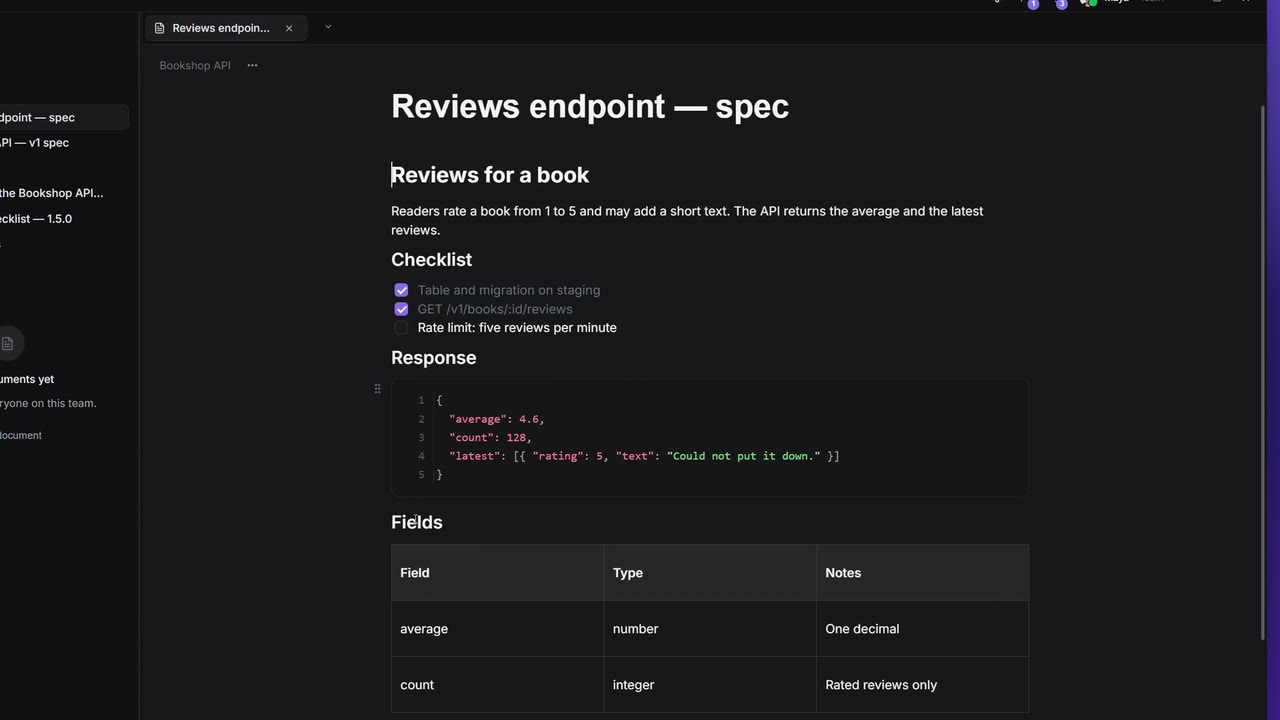
Task: Click the Notes column header
Action: point(922,573)
